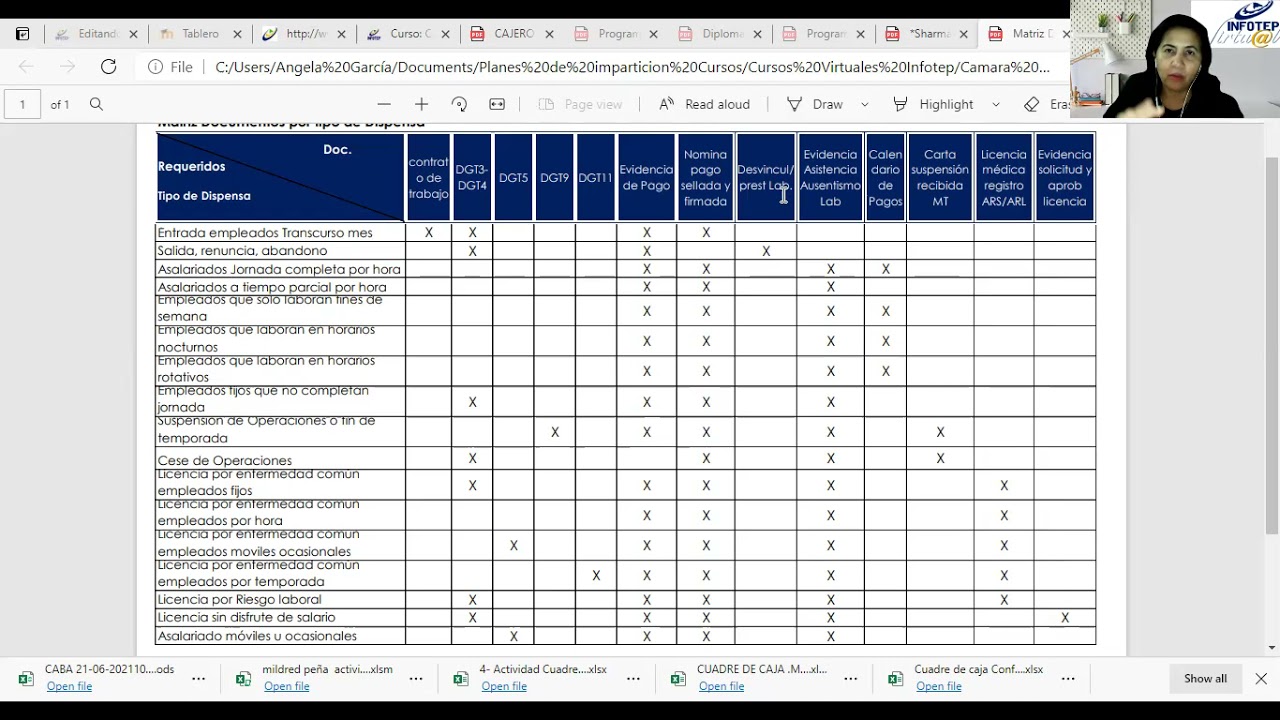
Task: Click the Show all downloads button
Action: (1205, 678)
